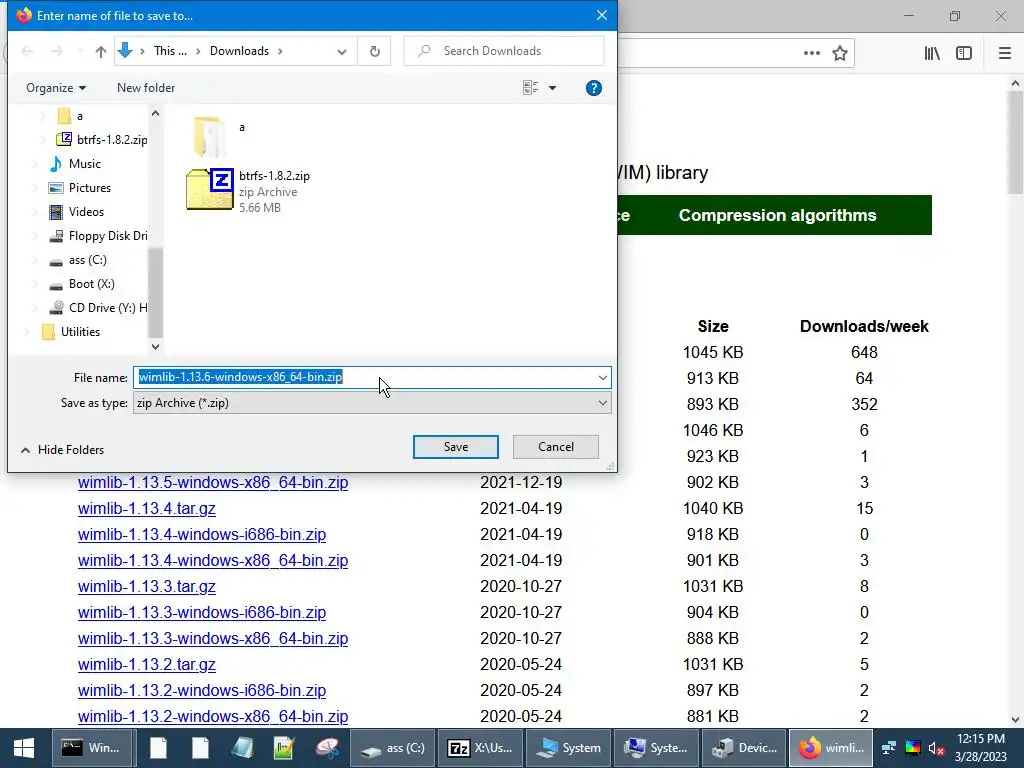Click the Save button

pos(456,447)
